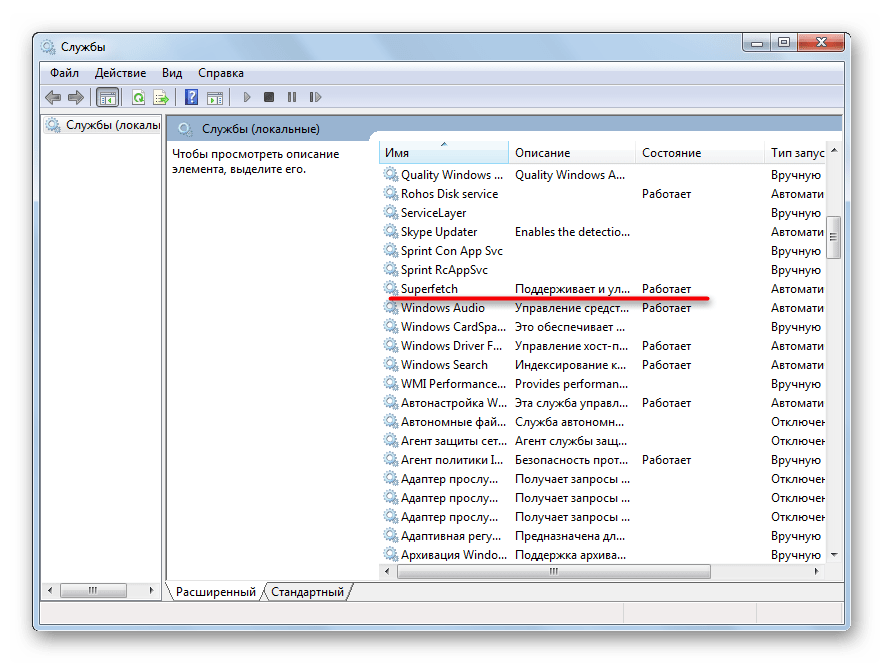This screenshot has width=884, height=664.
Task: Click the Refresh toolbar icon
Action: coord(138,97)
